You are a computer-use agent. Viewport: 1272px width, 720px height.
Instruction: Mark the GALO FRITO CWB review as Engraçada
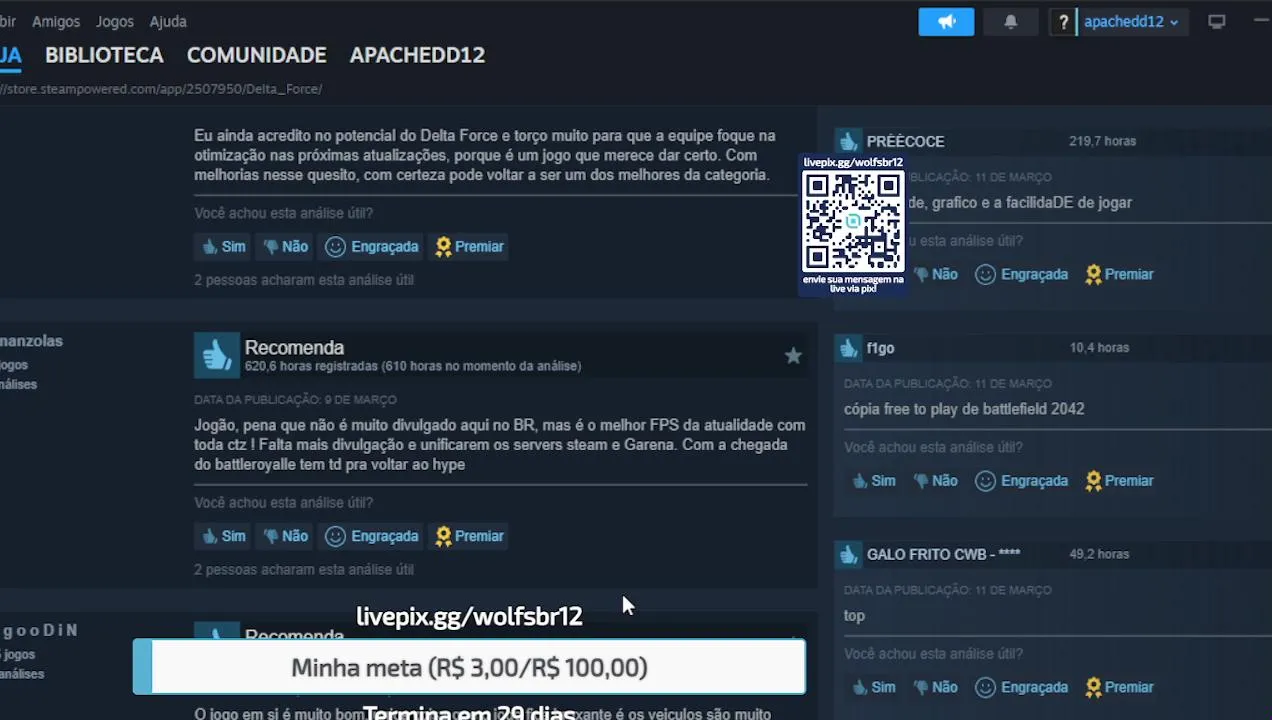(1022, 687)
